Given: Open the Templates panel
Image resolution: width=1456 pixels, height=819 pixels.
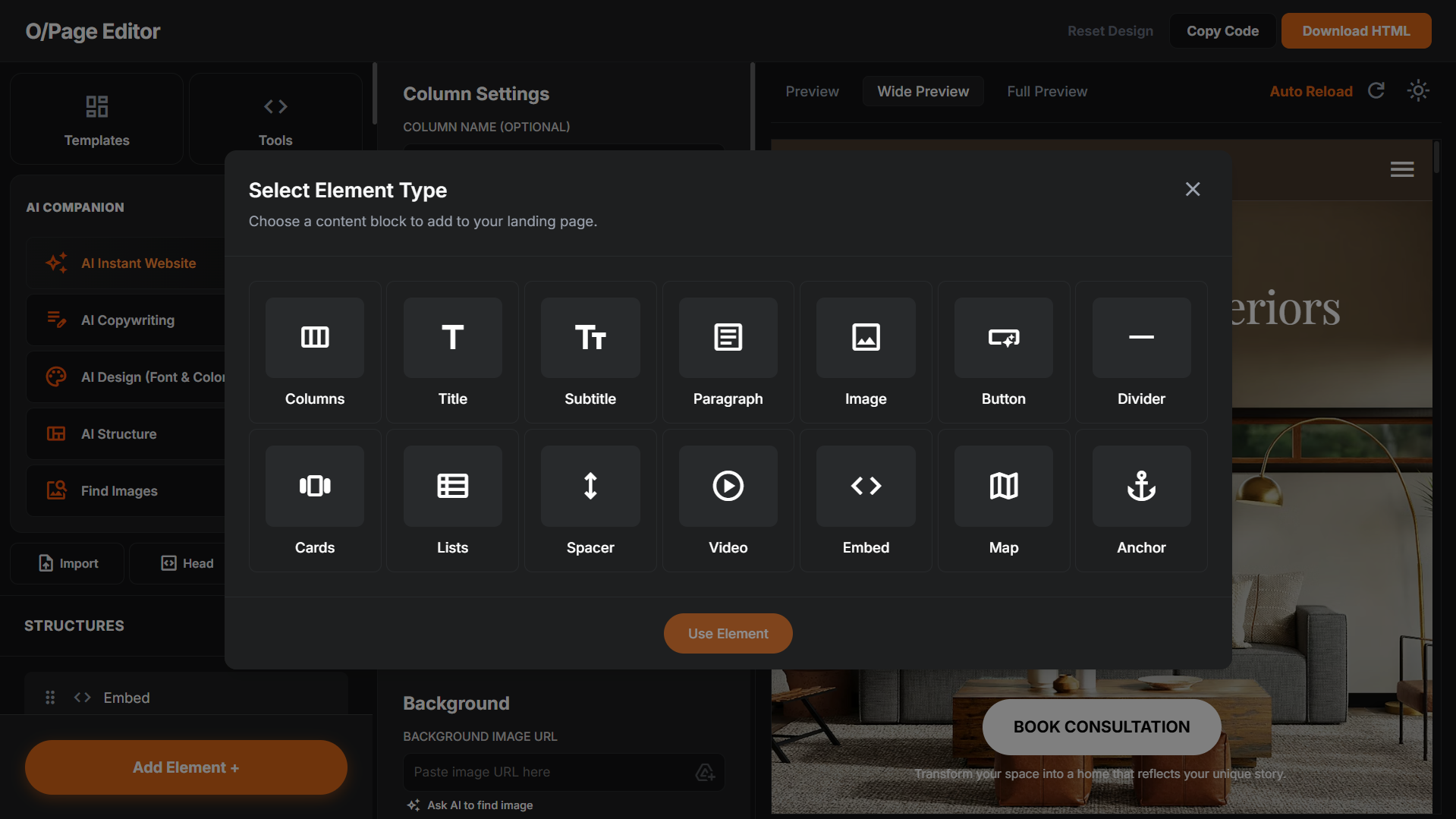Looking at the screenshot, I should pos(96,118).
